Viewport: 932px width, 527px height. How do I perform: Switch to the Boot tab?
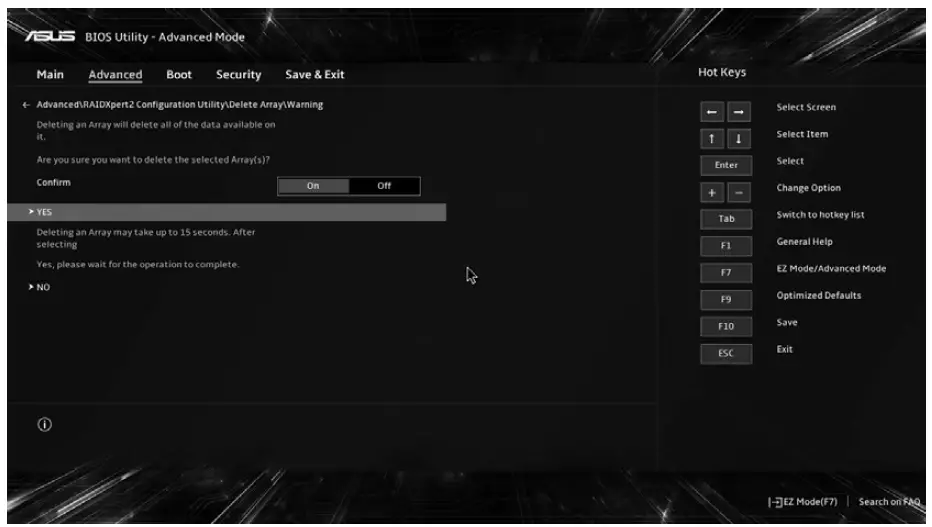click(x=179, y=74)
